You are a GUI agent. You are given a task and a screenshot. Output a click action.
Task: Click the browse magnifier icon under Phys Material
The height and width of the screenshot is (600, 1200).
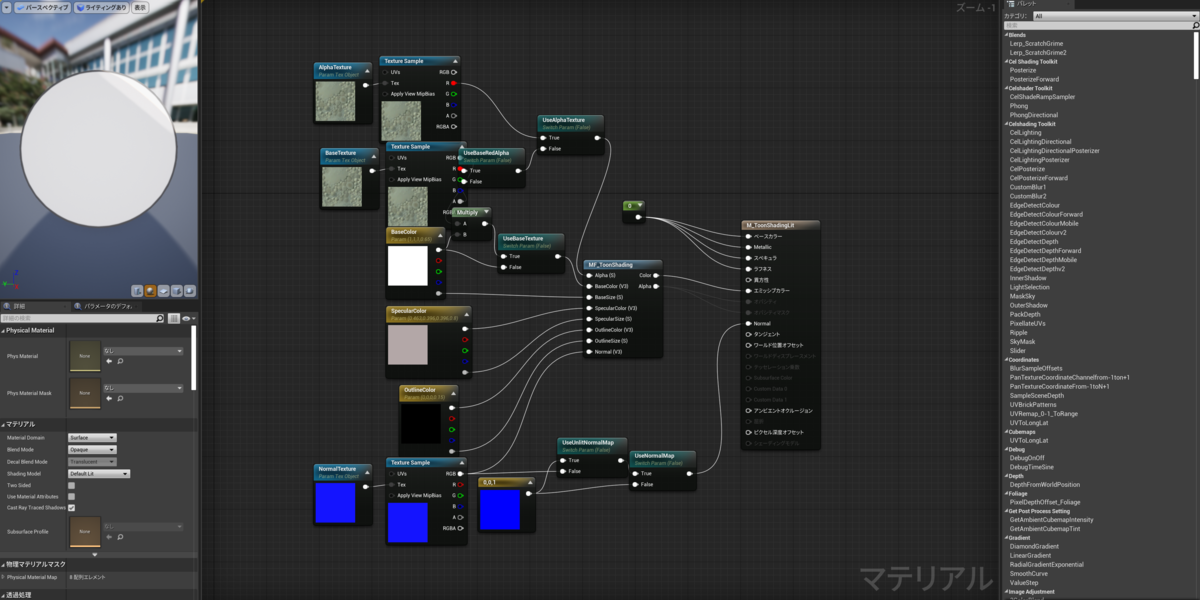(x=120, y=360)
